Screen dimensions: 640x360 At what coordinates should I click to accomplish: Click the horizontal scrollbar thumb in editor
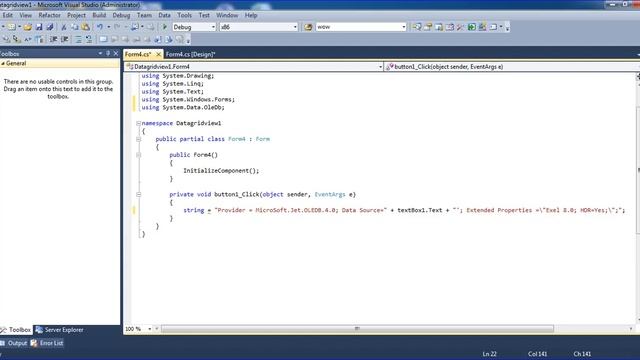pos(357,329)
